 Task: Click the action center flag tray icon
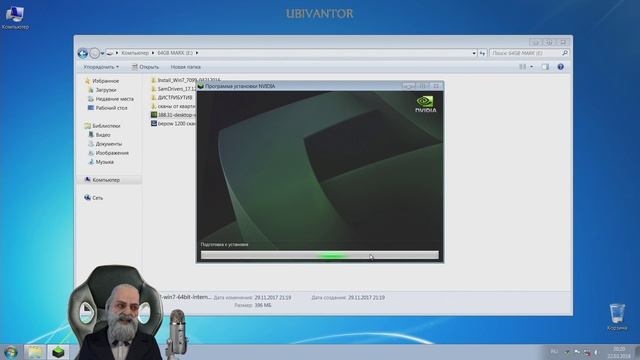577,352
